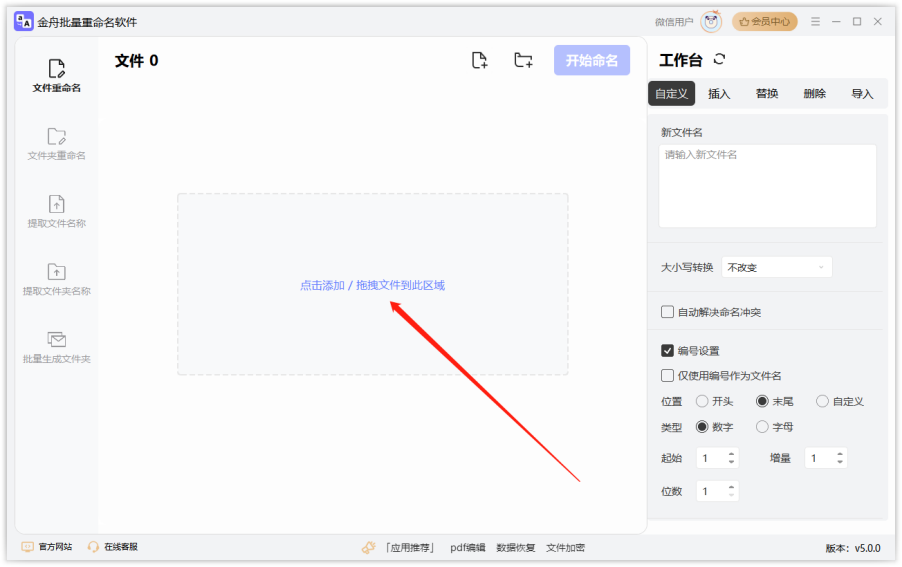
Task: Click the 在线客服 headset icon
Action: pos(93,547)
